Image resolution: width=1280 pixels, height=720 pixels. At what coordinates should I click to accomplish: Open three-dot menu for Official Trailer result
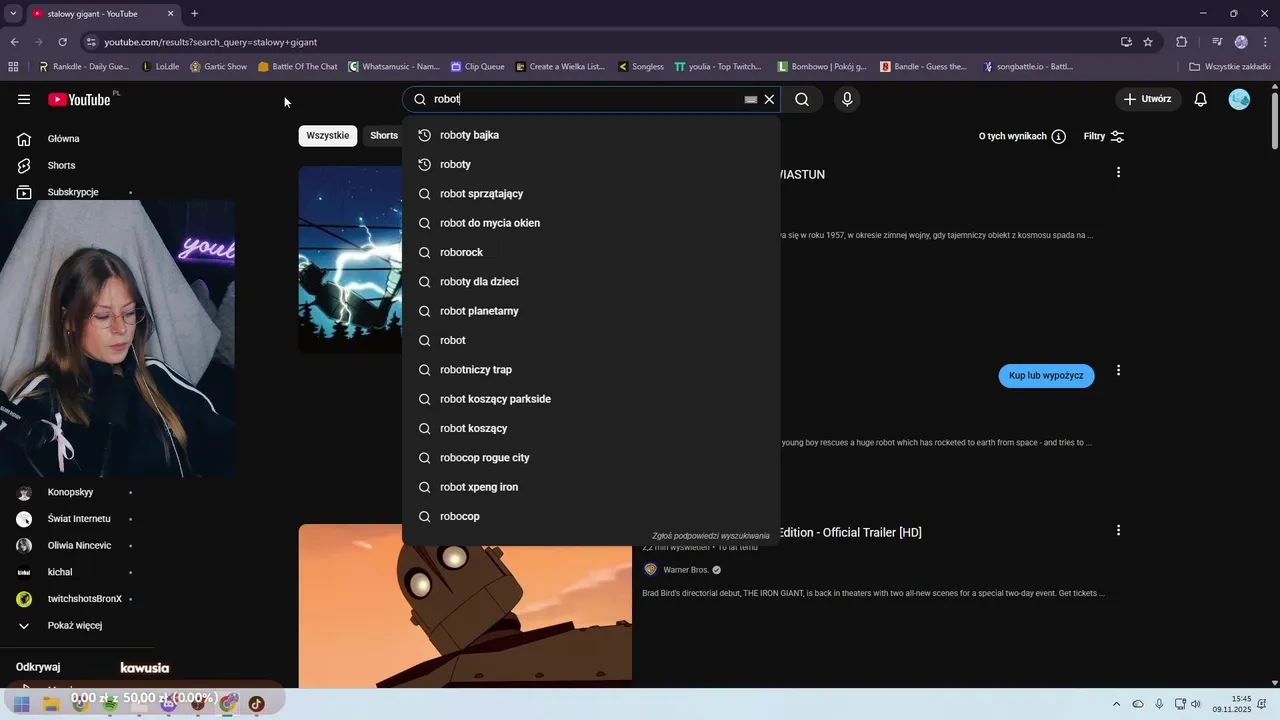[1118, 530]
